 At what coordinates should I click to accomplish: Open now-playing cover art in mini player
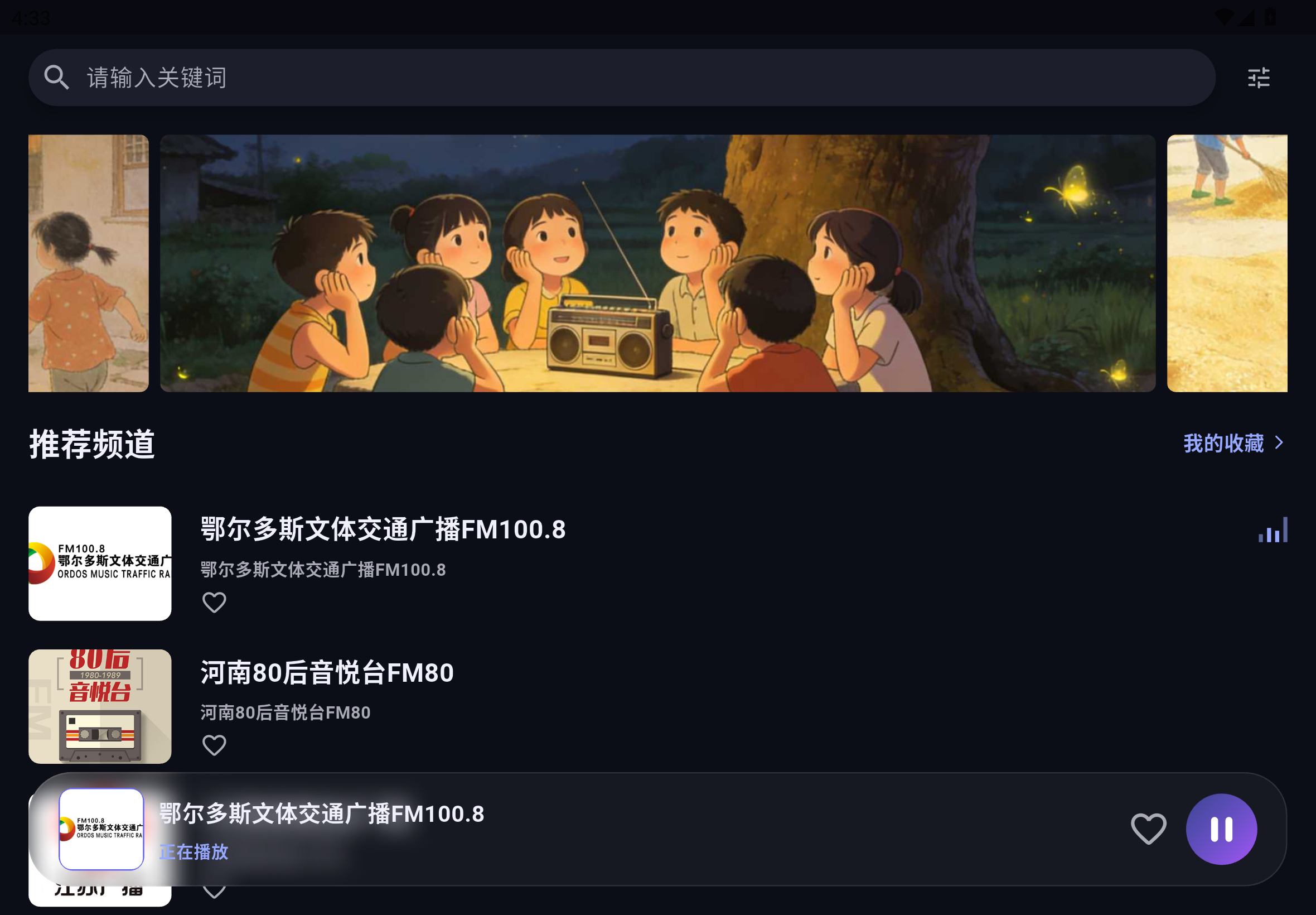pos(101,829)
